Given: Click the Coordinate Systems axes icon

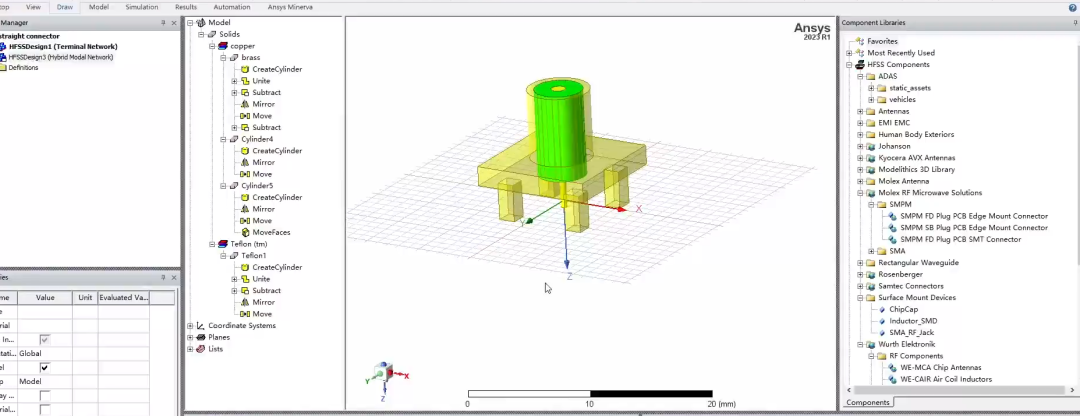Looking at the screenshot, I should tap(200, 325).
